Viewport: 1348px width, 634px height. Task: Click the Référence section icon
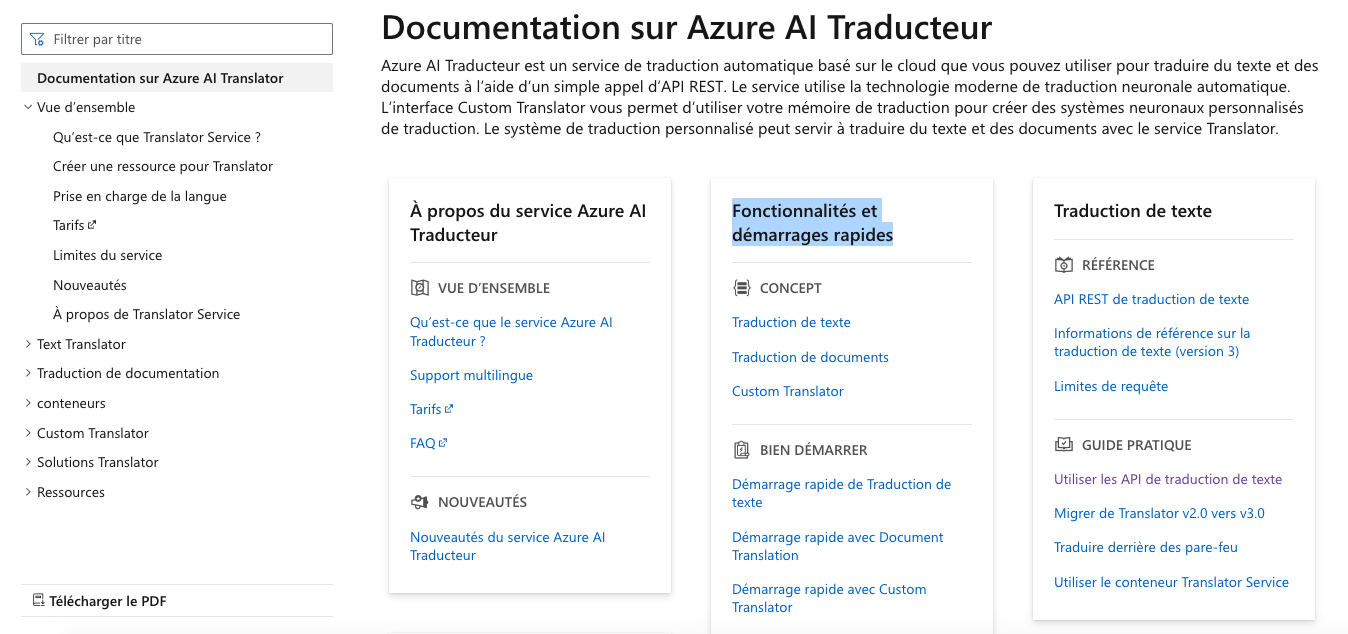[1064, 265]
